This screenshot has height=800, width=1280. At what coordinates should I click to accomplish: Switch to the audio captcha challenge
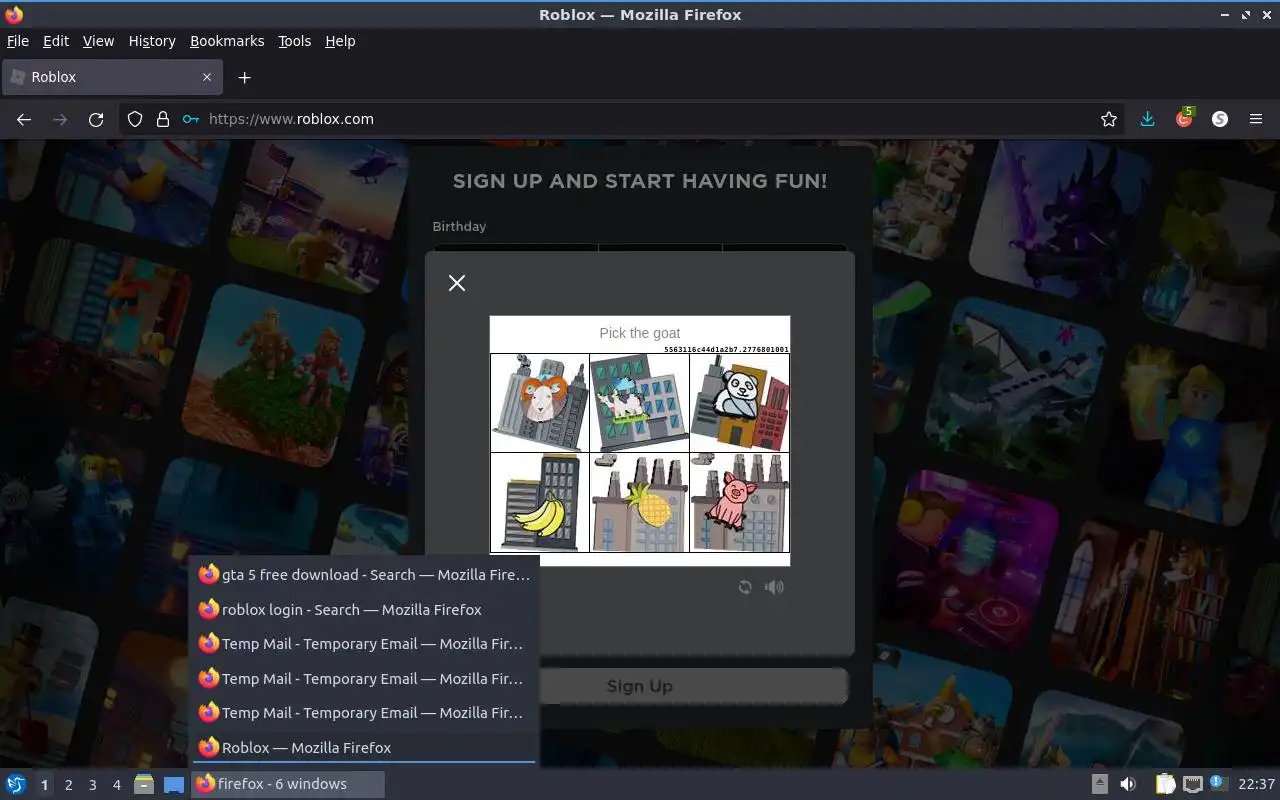pyautogui.click(x=774, y=587)
